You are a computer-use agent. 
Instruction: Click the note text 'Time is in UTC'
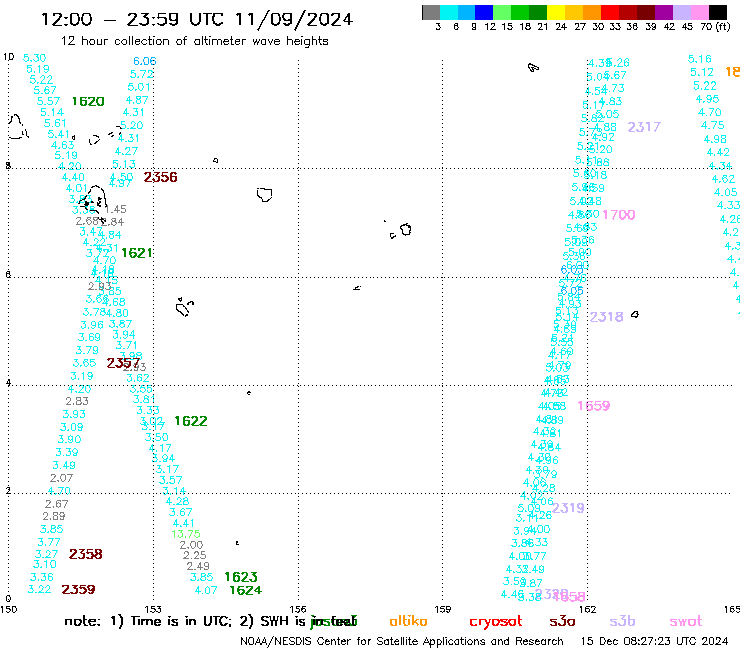pos(181,621)
